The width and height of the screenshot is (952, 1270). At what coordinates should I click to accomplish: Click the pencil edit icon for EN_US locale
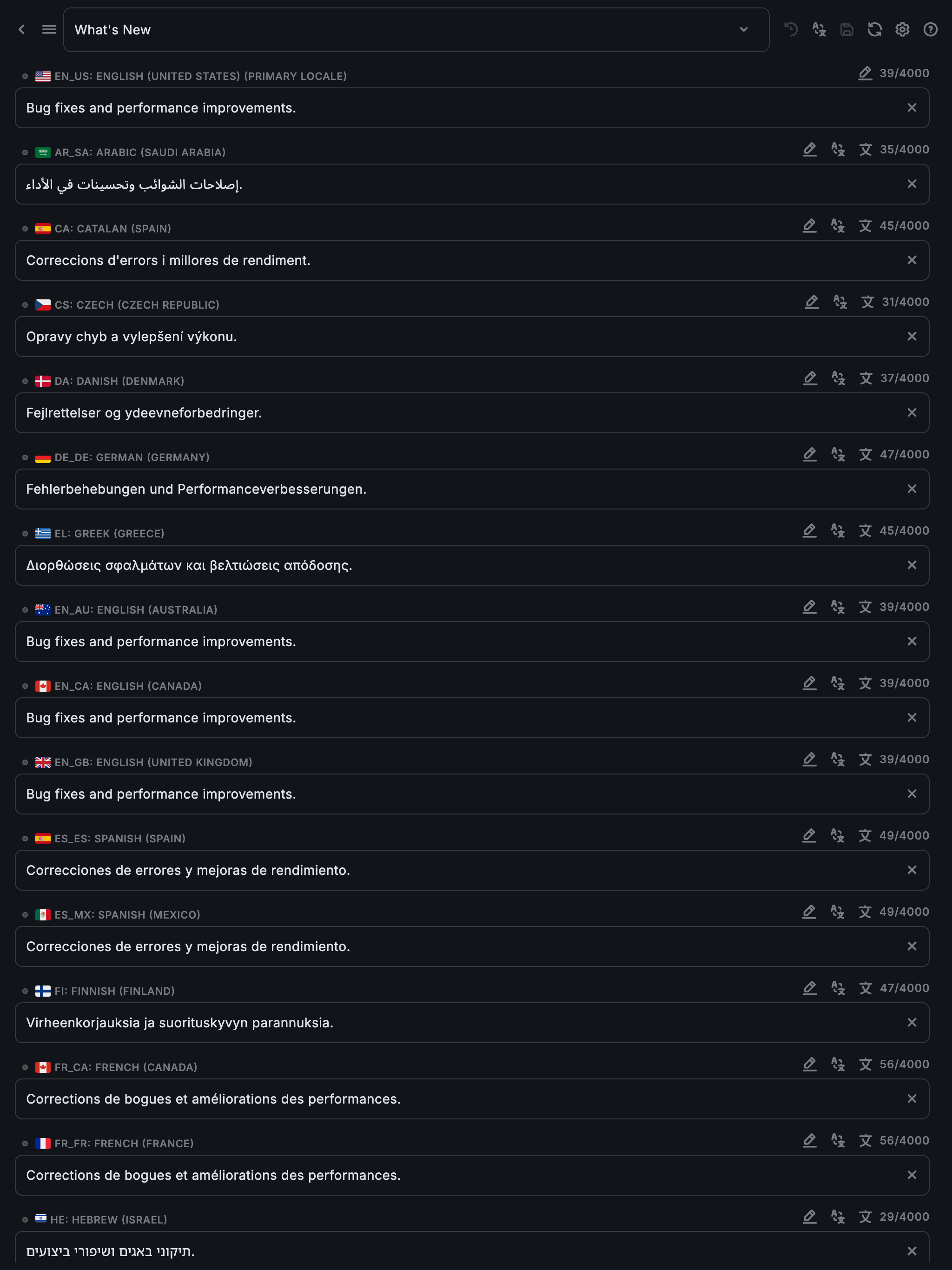click(865, 73)
